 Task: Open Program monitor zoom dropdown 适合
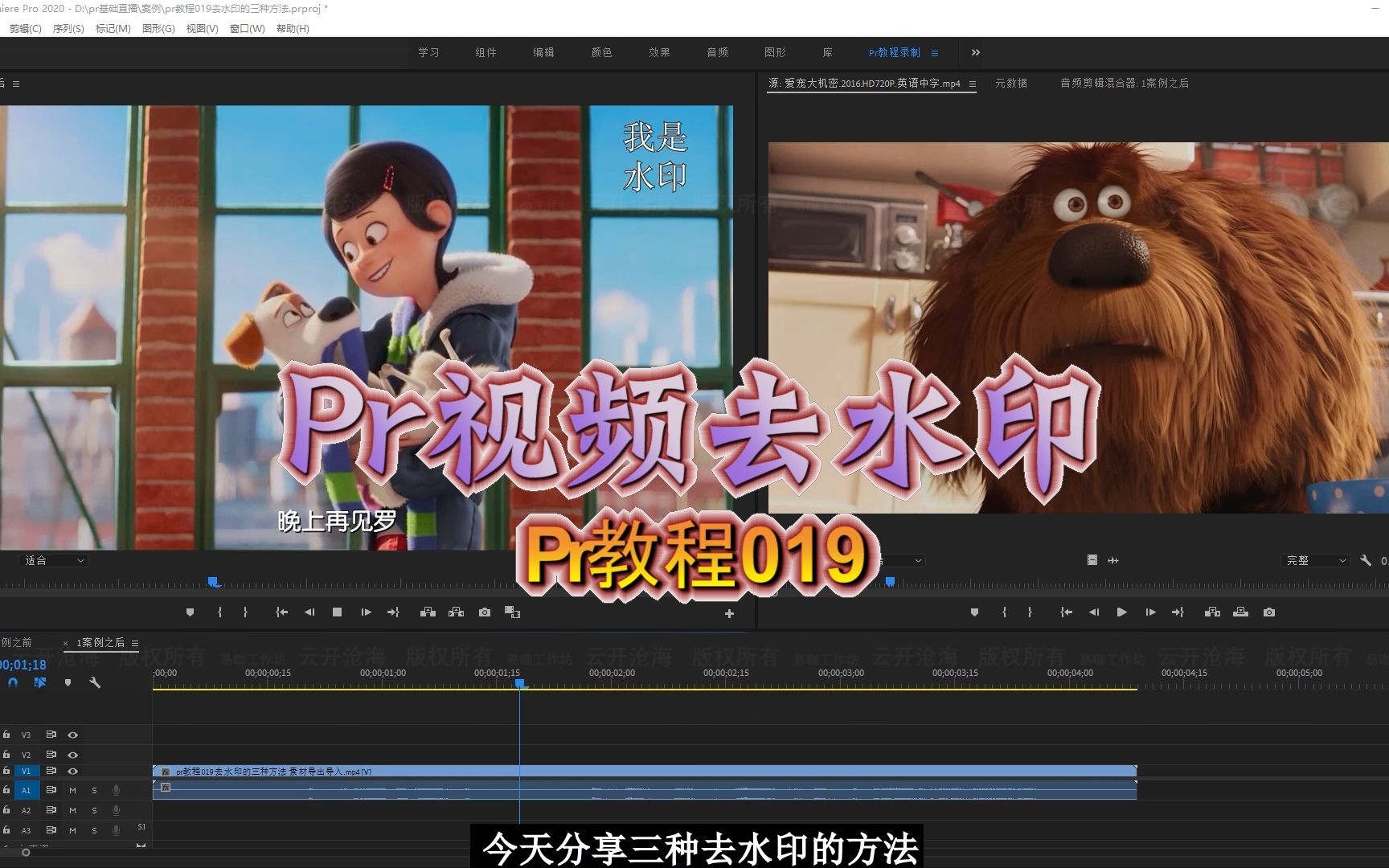tap(53, 560)
